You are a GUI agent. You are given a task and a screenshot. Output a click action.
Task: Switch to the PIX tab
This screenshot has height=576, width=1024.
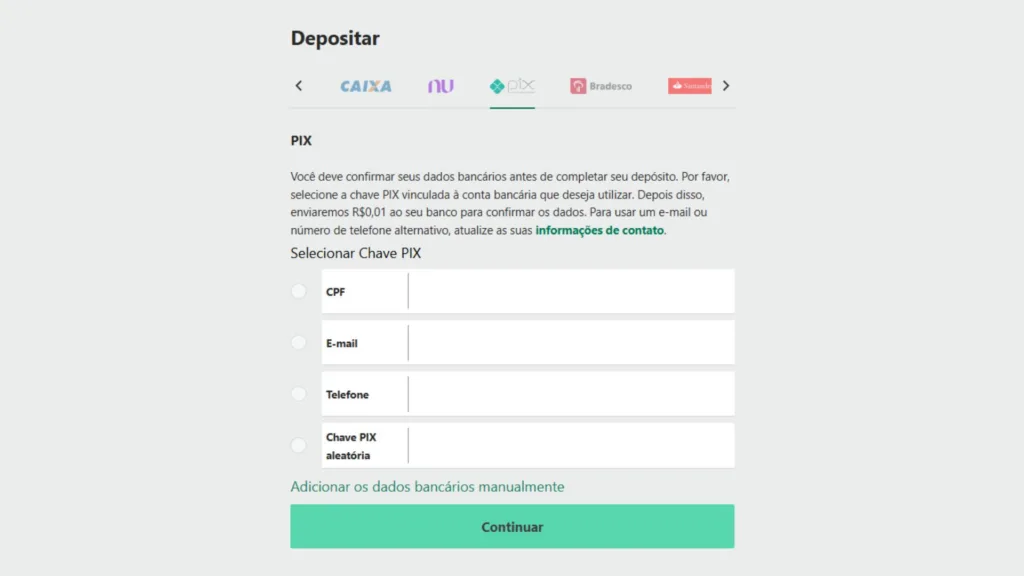click(512, 86)
